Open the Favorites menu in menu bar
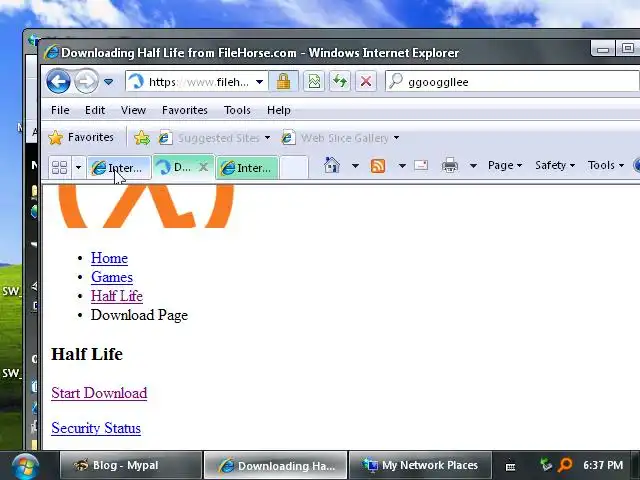640x480 pixels. (184, 110)
